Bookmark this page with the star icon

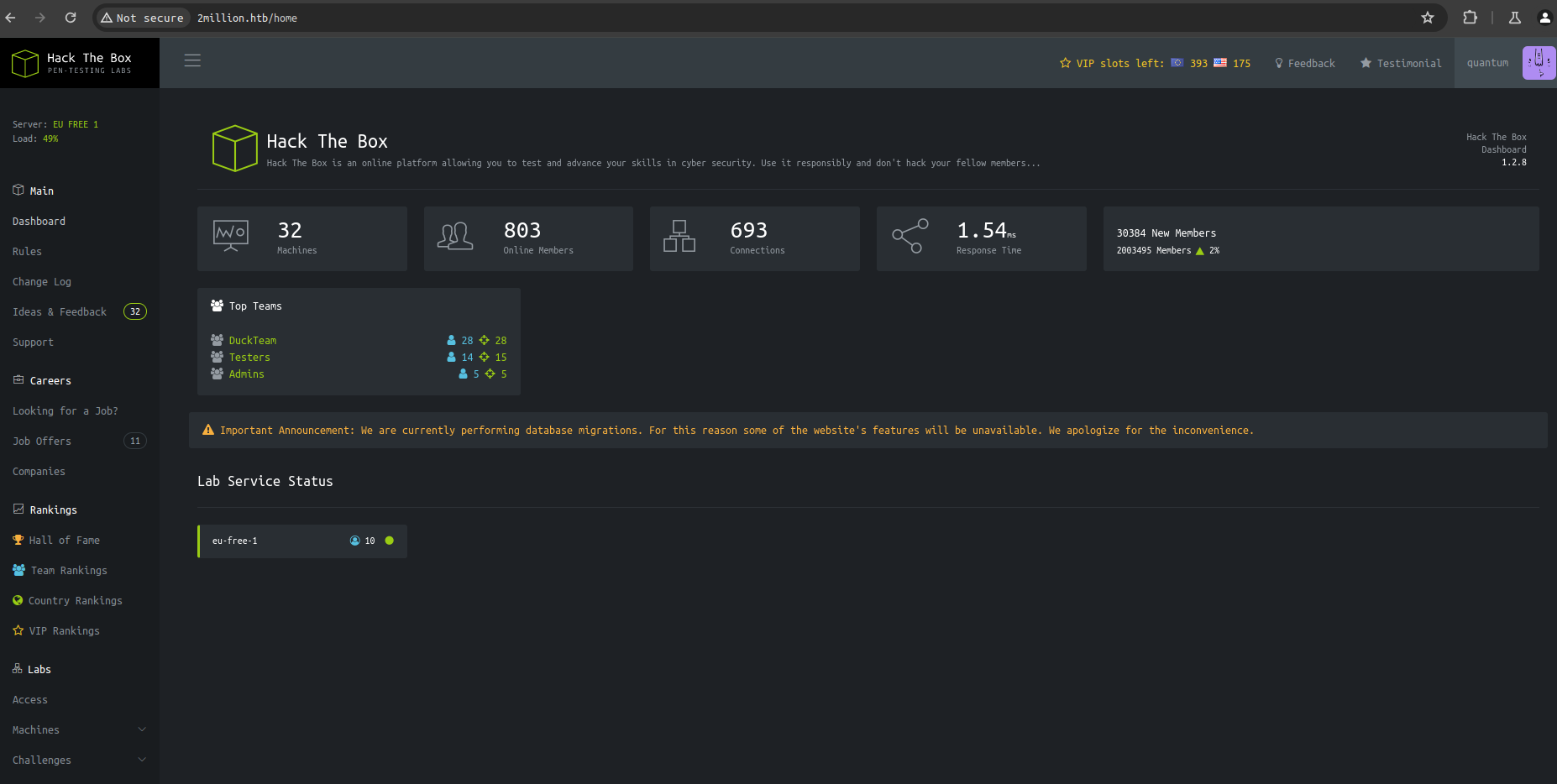1427,18
